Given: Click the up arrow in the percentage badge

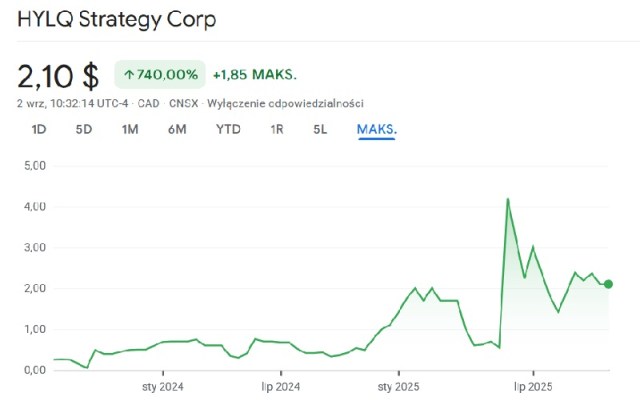Looking at the screenshot, I should [129, 74].
